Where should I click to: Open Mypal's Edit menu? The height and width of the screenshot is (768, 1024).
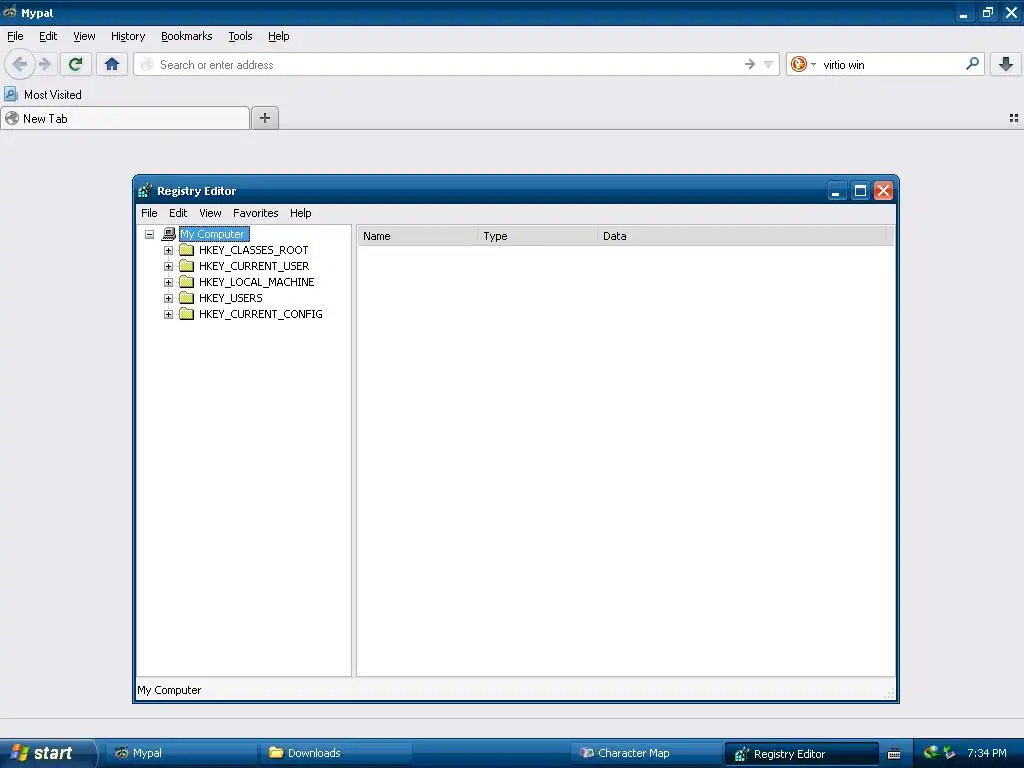48,36
